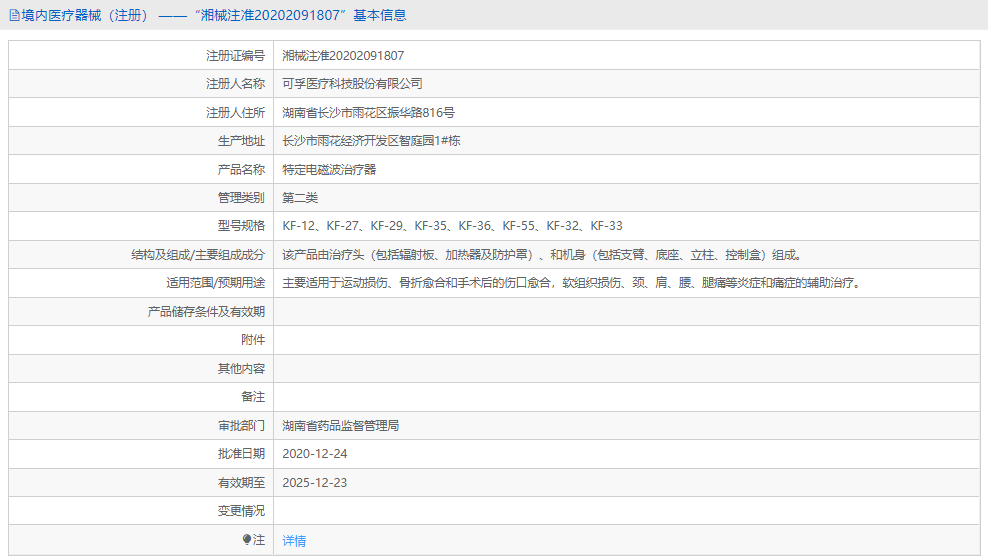Select registration number value 湘械注准20202091807
The image size is (988, 560).
tap(343, 55)
